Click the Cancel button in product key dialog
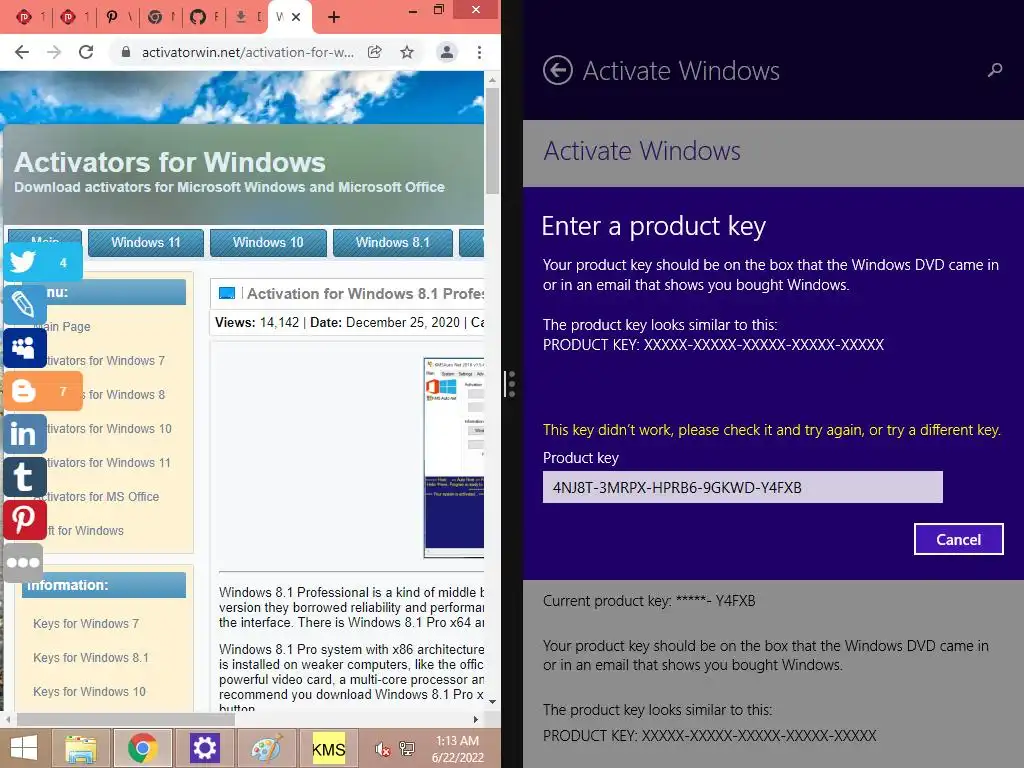 click(x=958, y=539)
